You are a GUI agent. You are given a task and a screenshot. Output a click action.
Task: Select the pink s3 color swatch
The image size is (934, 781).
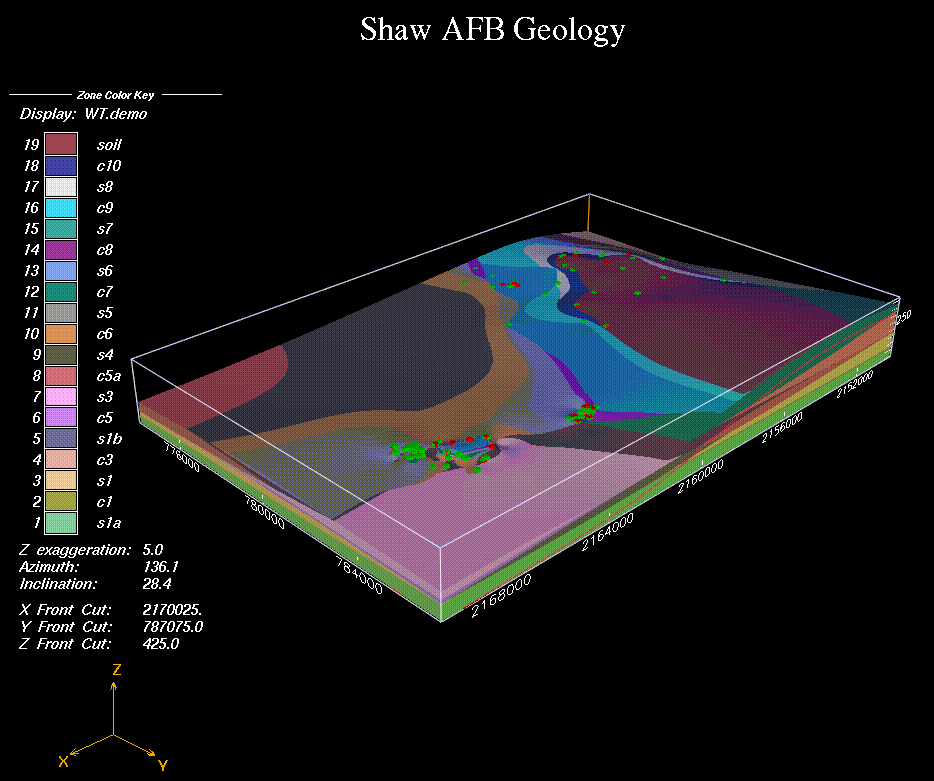coord(61,397)
